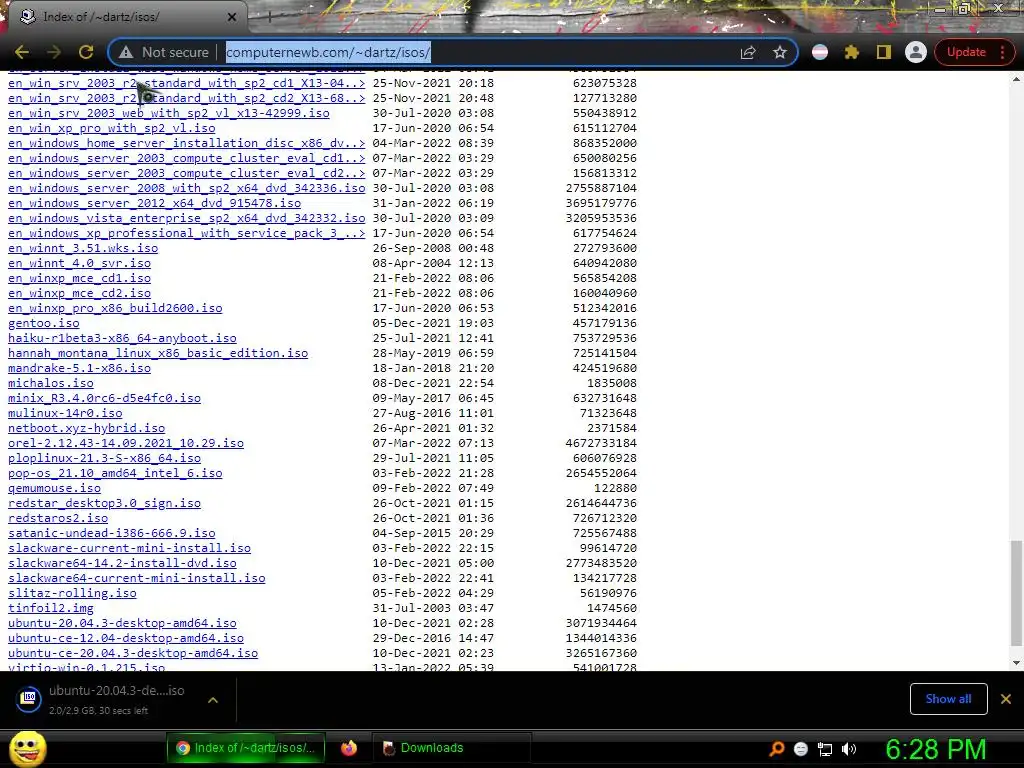
Task: Reload the page with the refresh icon
Action: pyautogui.click(x=86, y=52)
